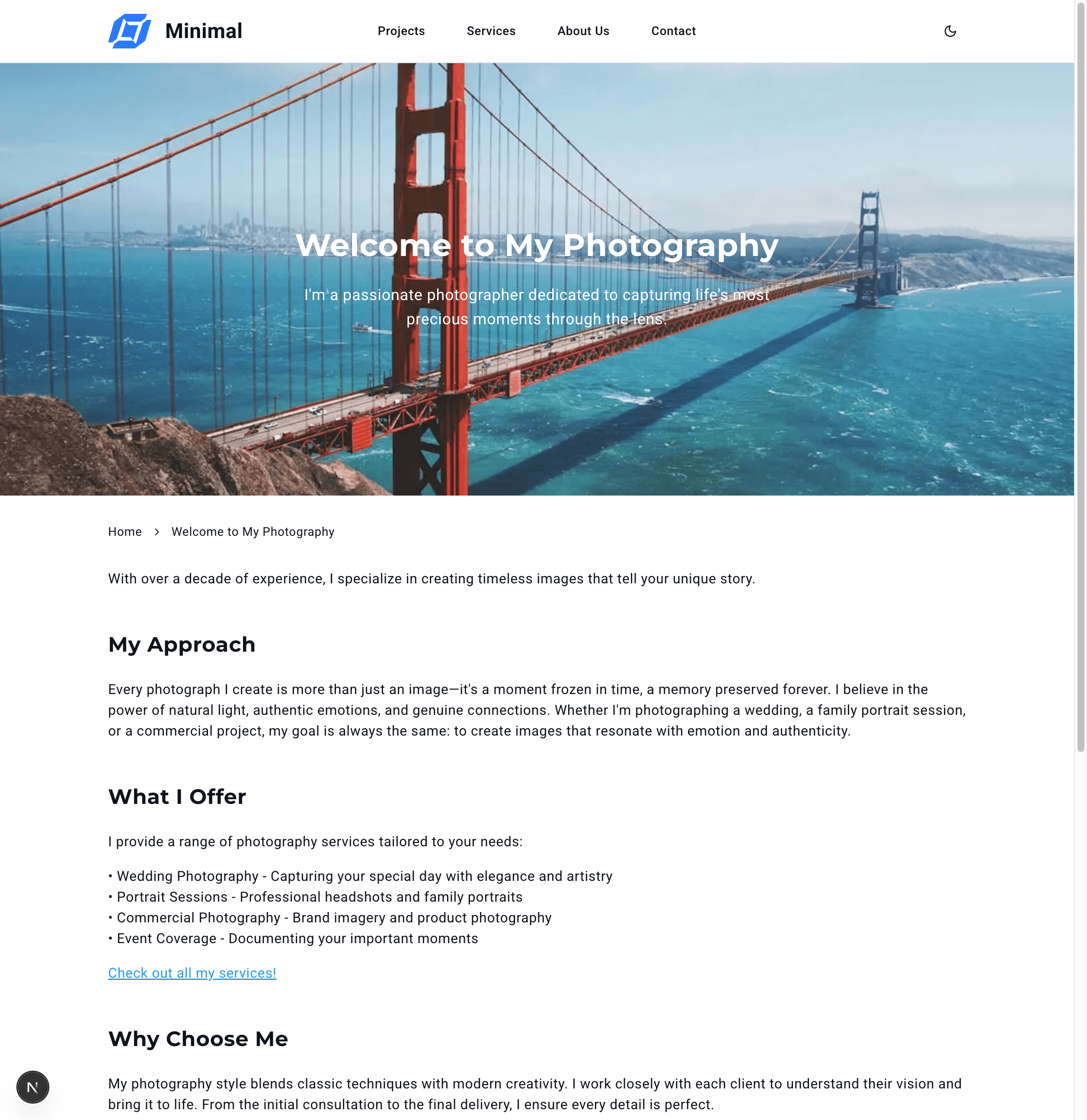
Task: Navigate to the Services menu item
Action: [490, 31]
